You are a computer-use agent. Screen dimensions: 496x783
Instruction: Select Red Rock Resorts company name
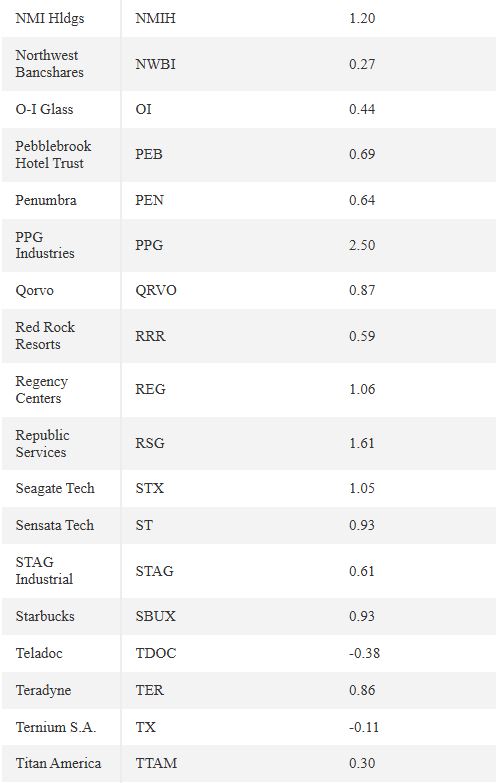tap(45, 336)
